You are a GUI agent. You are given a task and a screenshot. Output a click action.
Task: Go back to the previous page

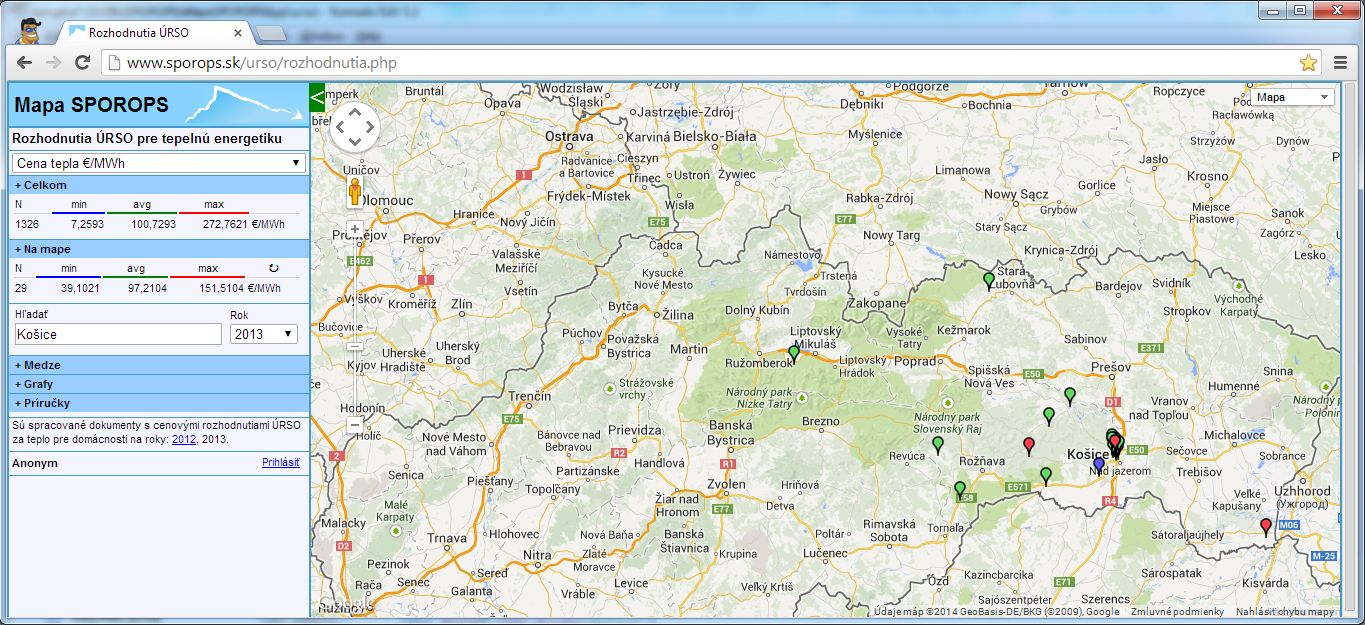point(25,63)
